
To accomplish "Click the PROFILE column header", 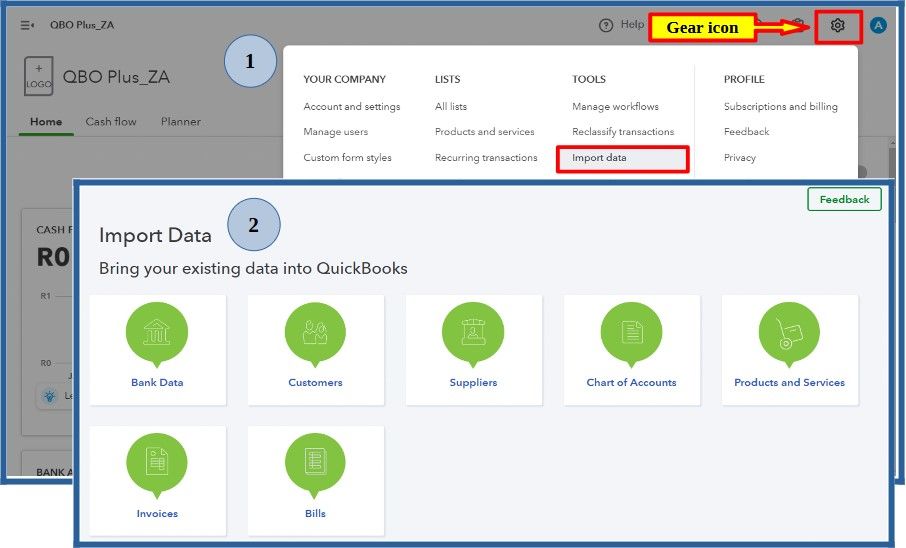I will coord(744,79).
